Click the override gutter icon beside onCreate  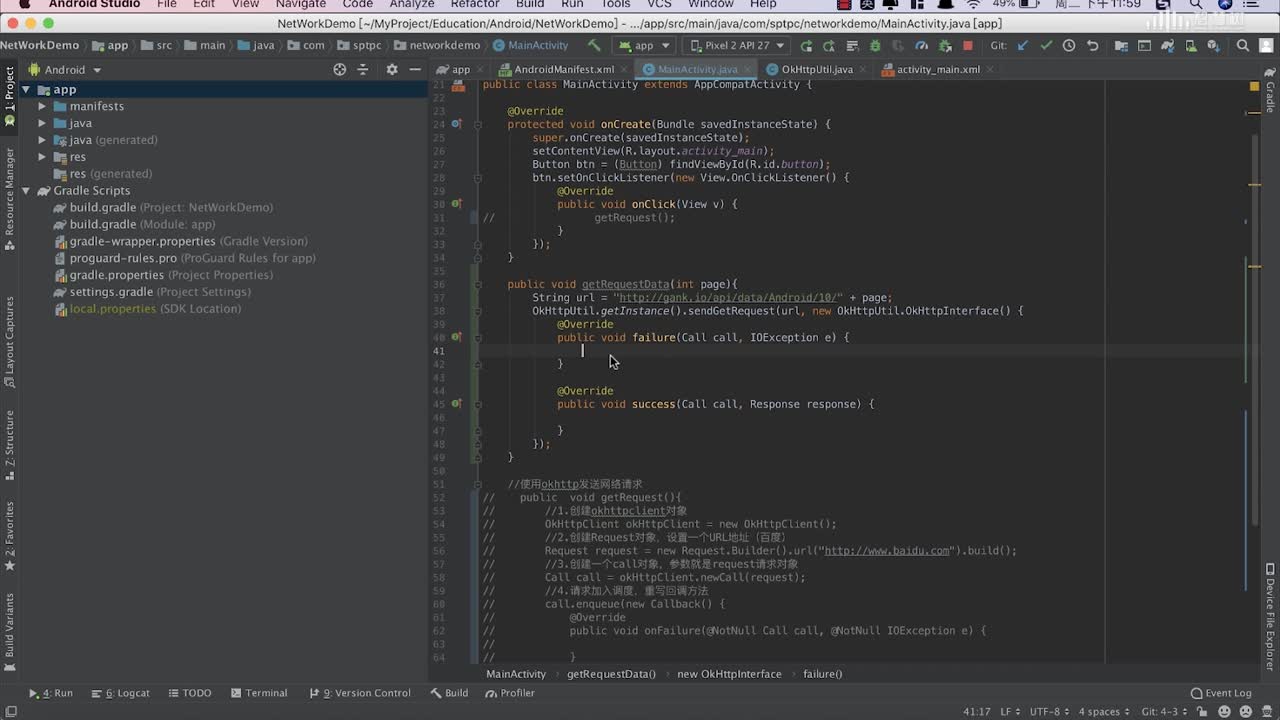(456, 124)
